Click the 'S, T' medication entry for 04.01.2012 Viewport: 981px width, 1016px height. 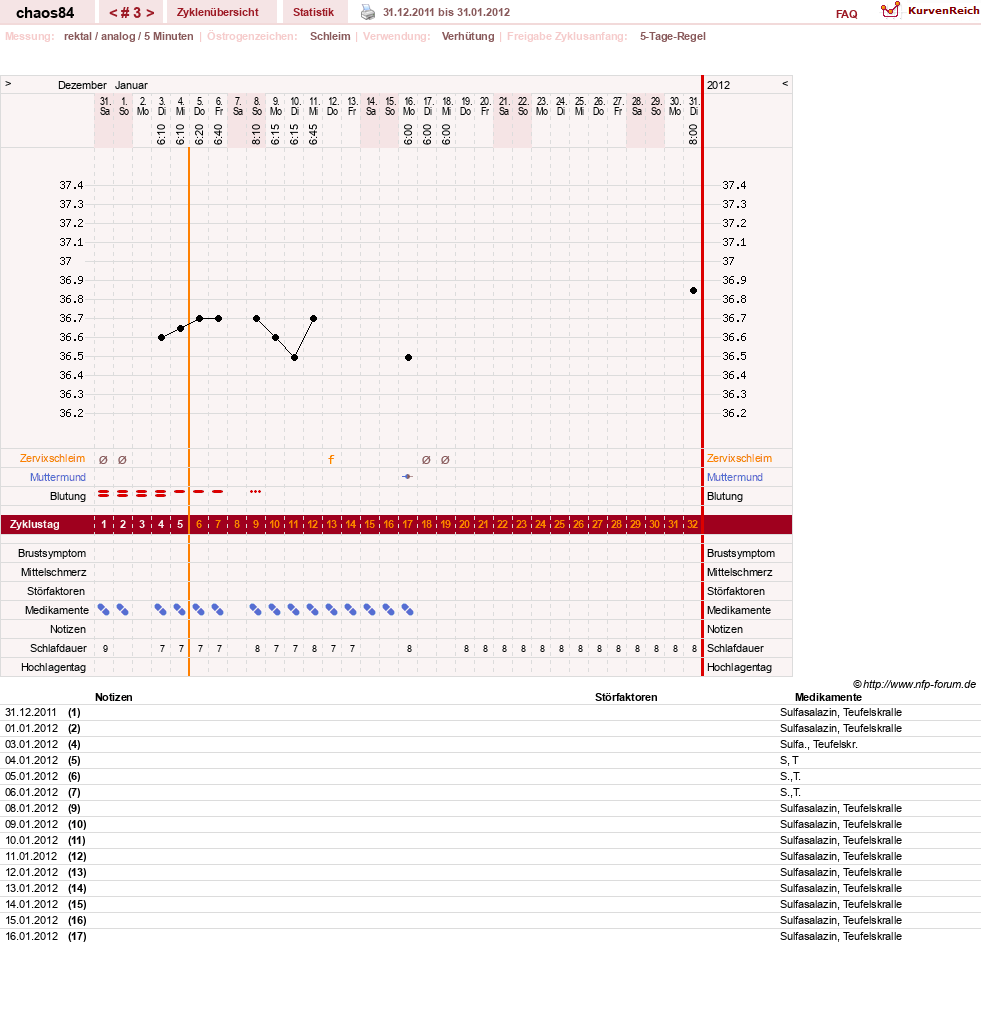click(789, 760)
